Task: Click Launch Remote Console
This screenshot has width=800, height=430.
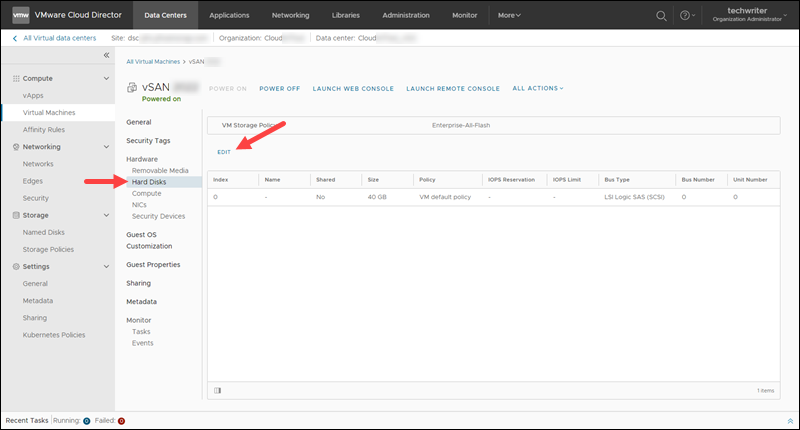Action: (x=453, y=89)
